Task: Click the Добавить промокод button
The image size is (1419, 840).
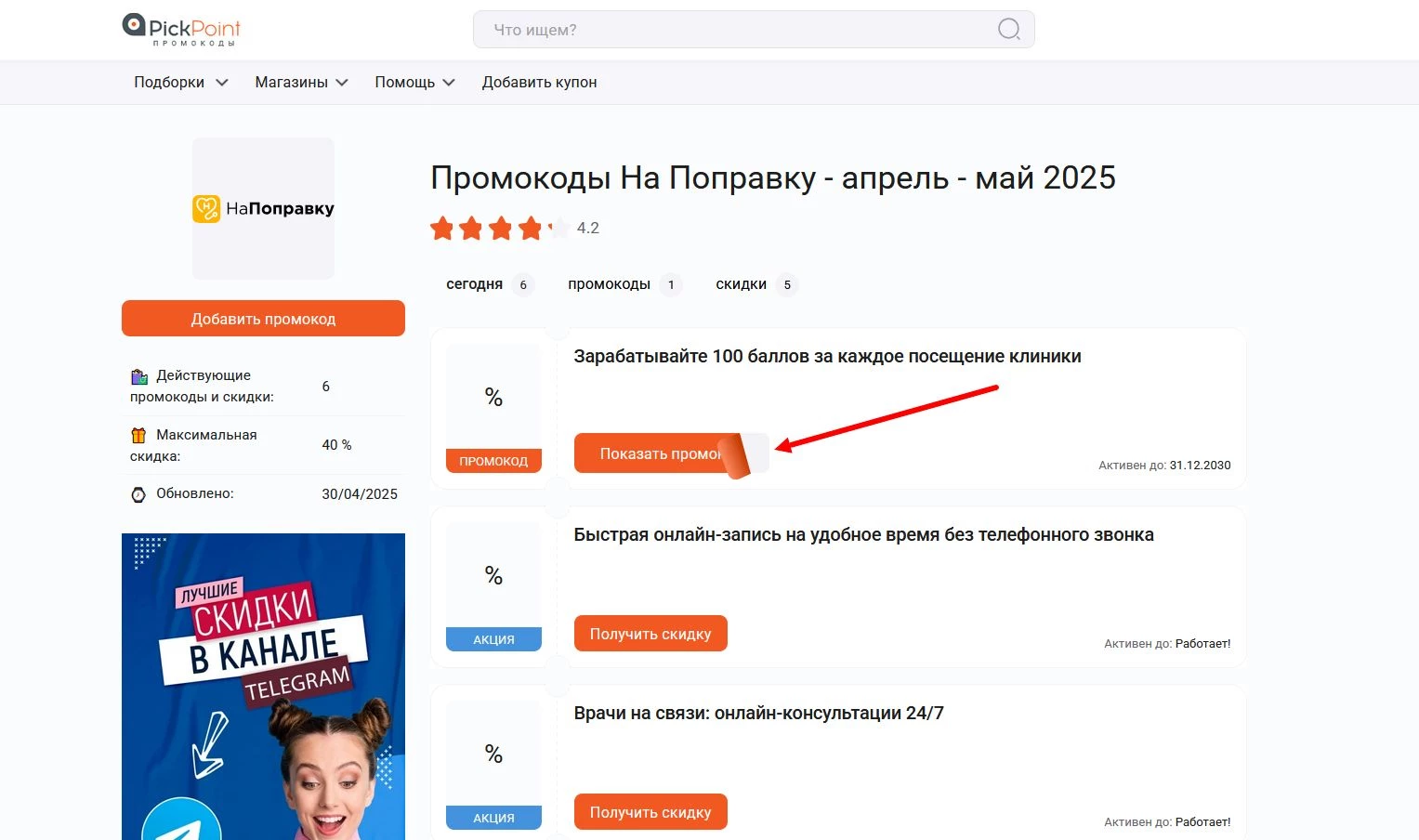Action: pyautogui.click(x=263, y=319)
